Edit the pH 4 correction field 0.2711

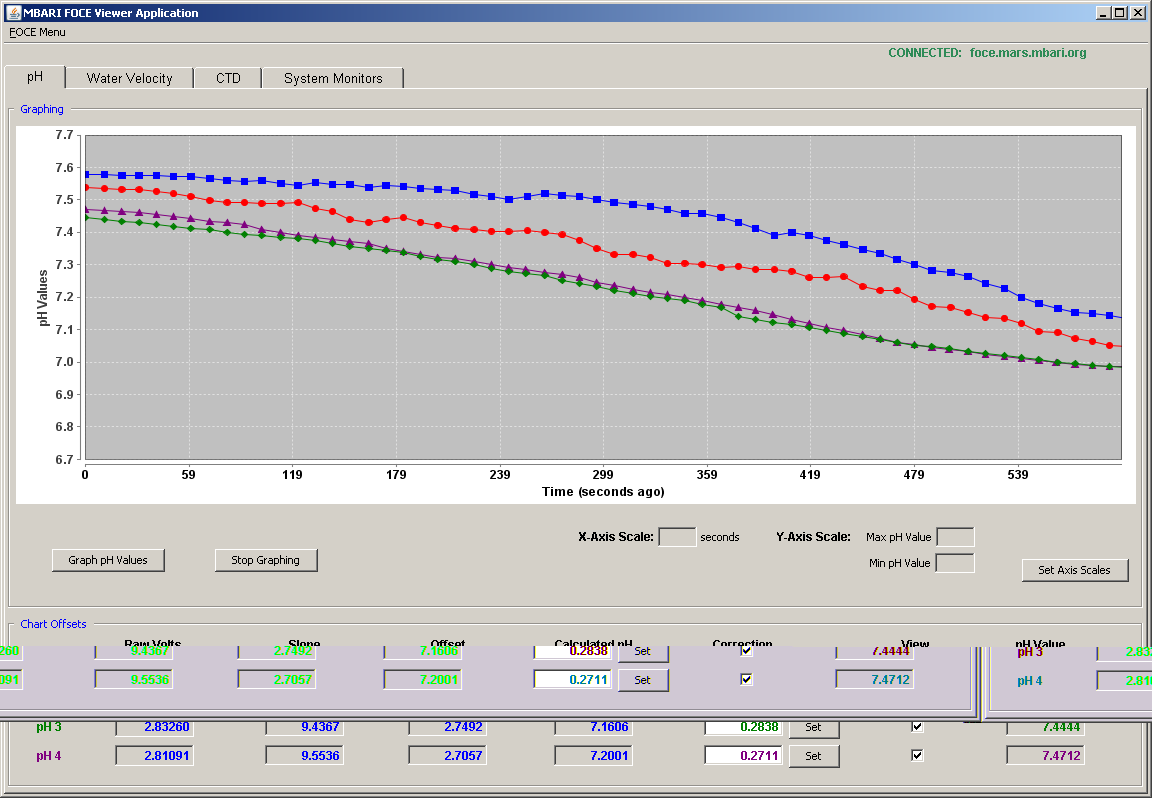tap(744, 755)
